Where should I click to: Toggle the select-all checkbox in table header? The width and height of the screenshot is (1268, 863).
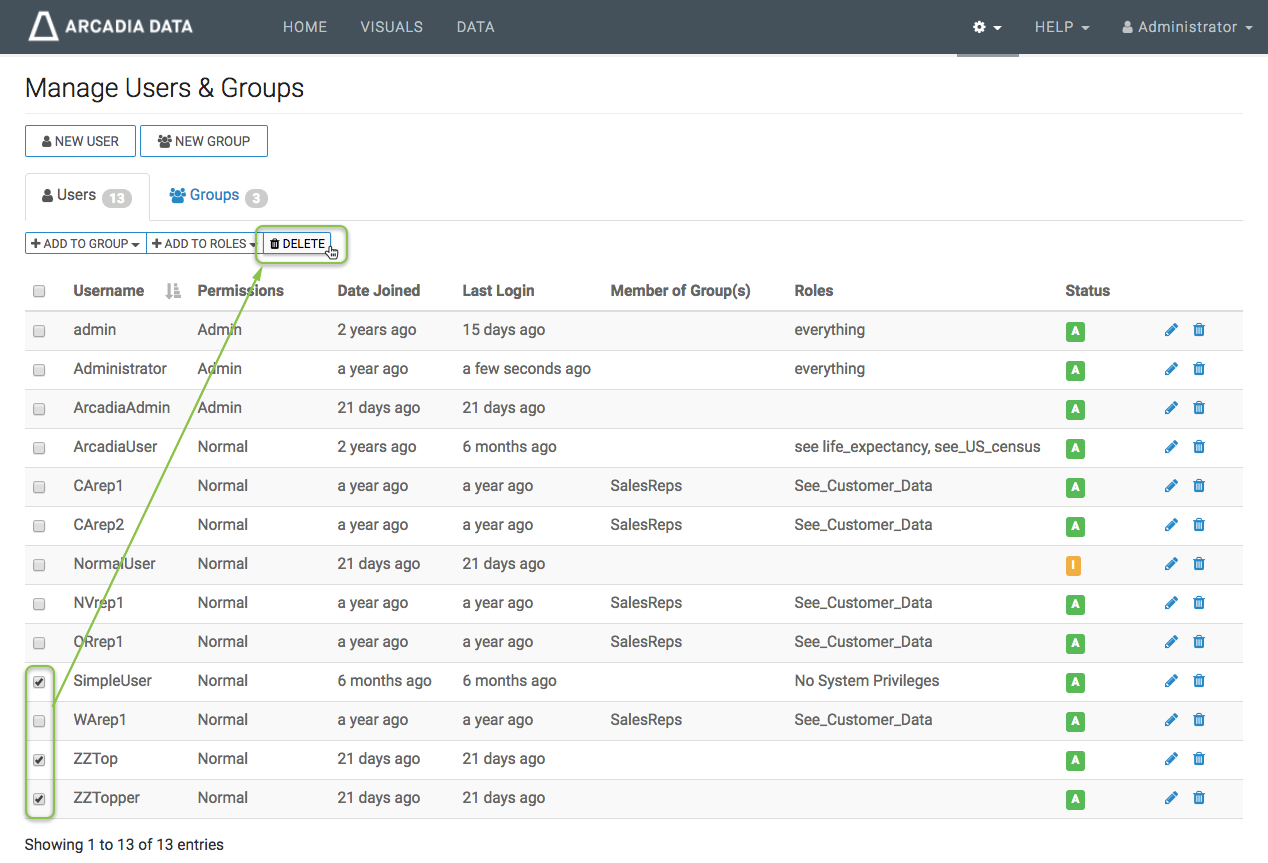[x=39, y=291]
